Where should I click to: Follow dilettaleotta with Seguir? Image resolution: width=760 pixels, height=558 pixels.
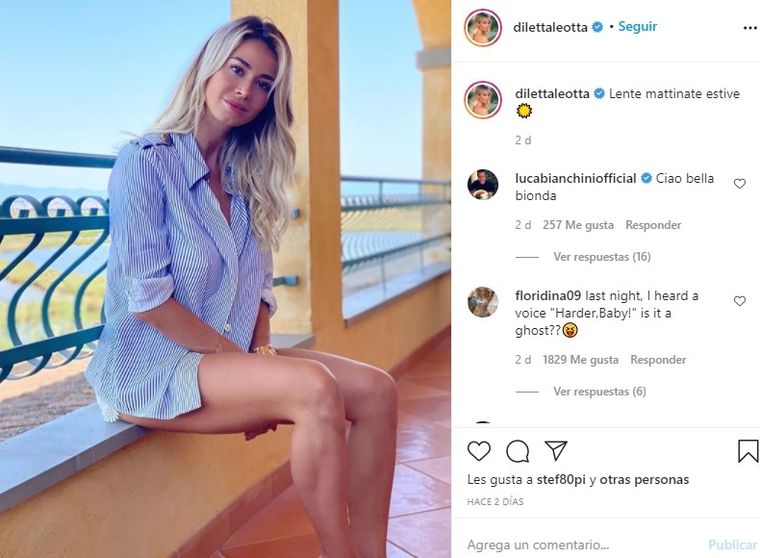pyautogui.click(x=637, y=26)
